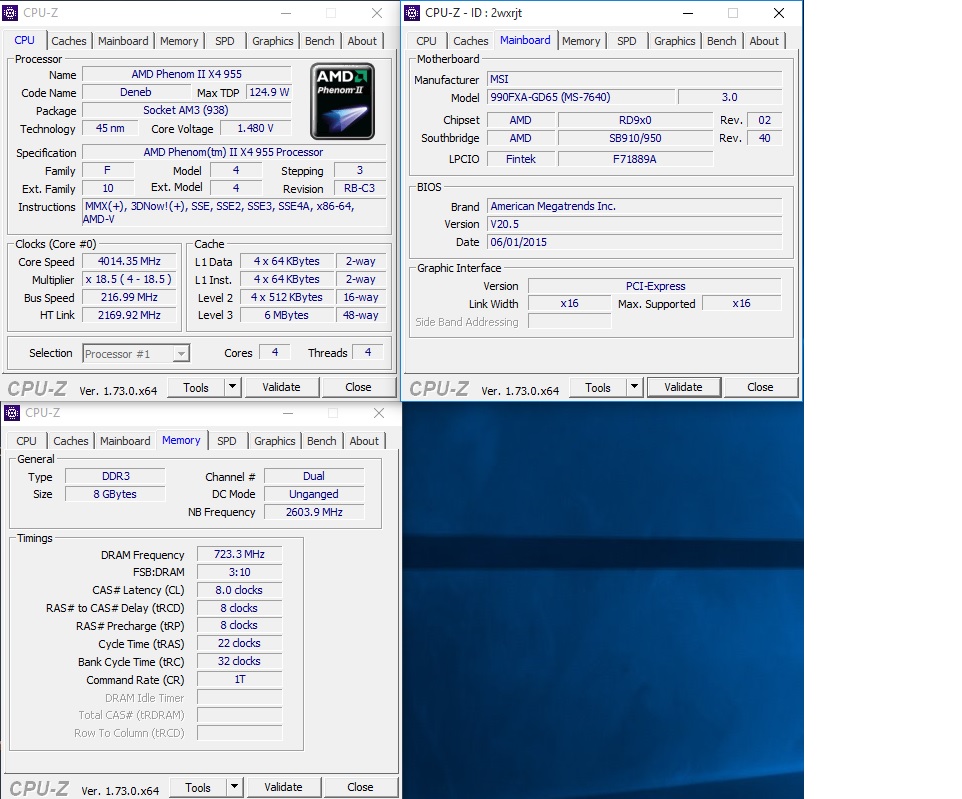The image size is (962, 799).
Task: Click the Command Rate value 1T
Action: click(x=239, y=680)
